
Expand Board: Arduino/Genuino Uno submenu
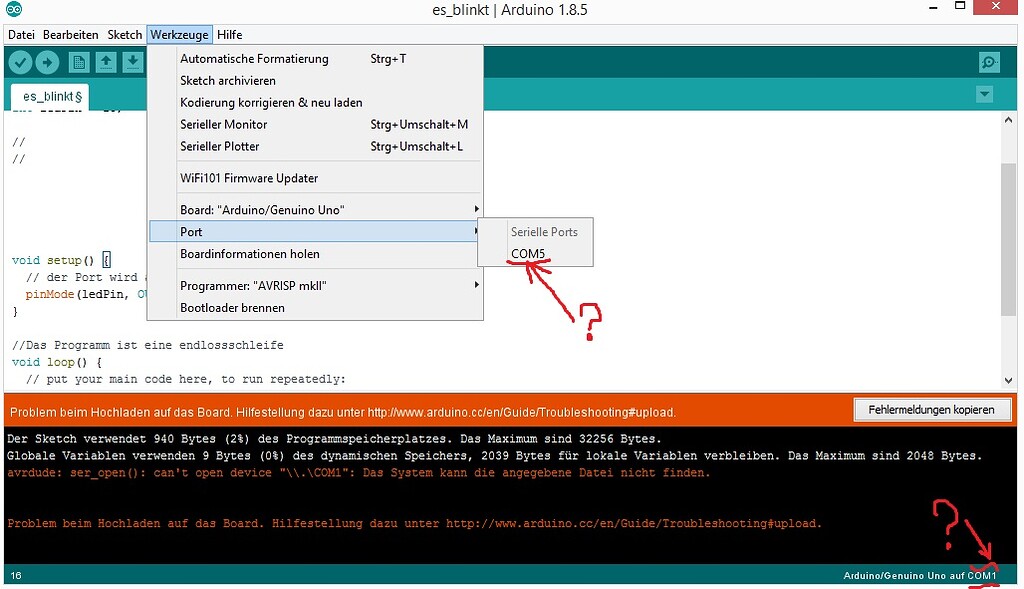click(x=316, y=210)
